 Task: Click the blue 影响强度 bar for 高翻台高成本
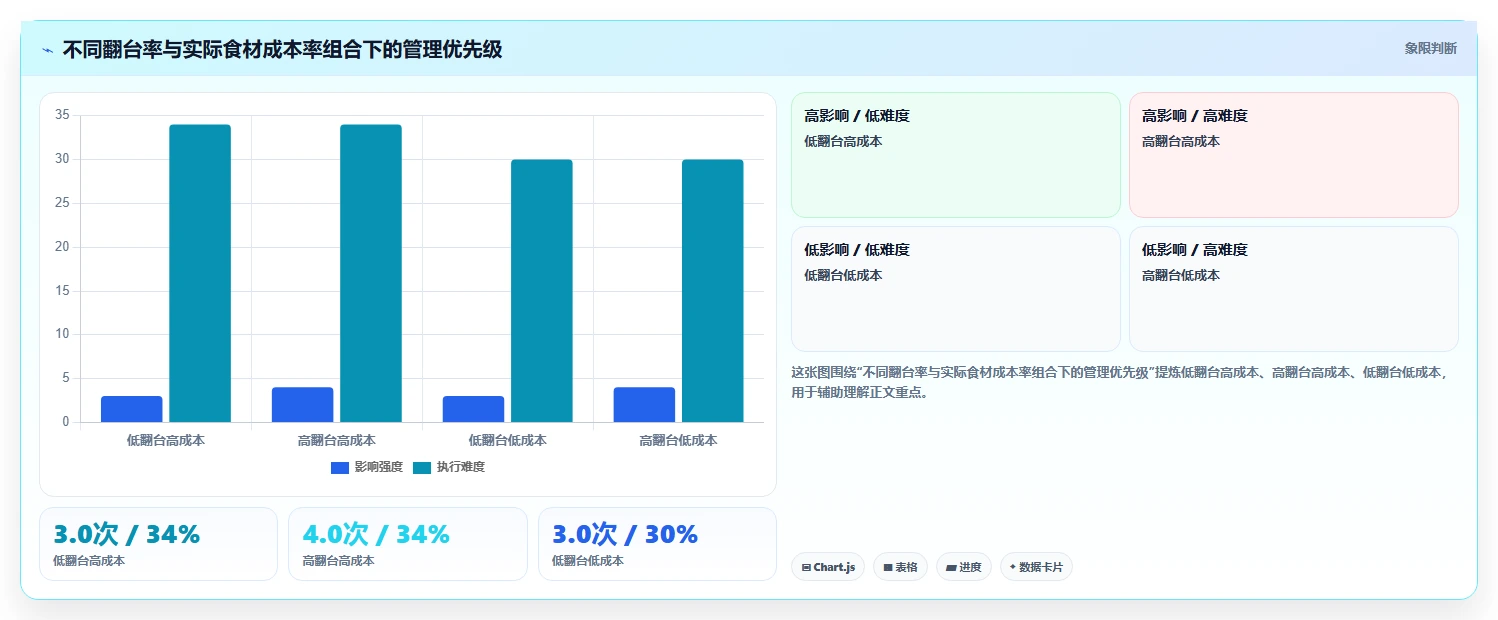pyautogui.click(x=303, y=405)
